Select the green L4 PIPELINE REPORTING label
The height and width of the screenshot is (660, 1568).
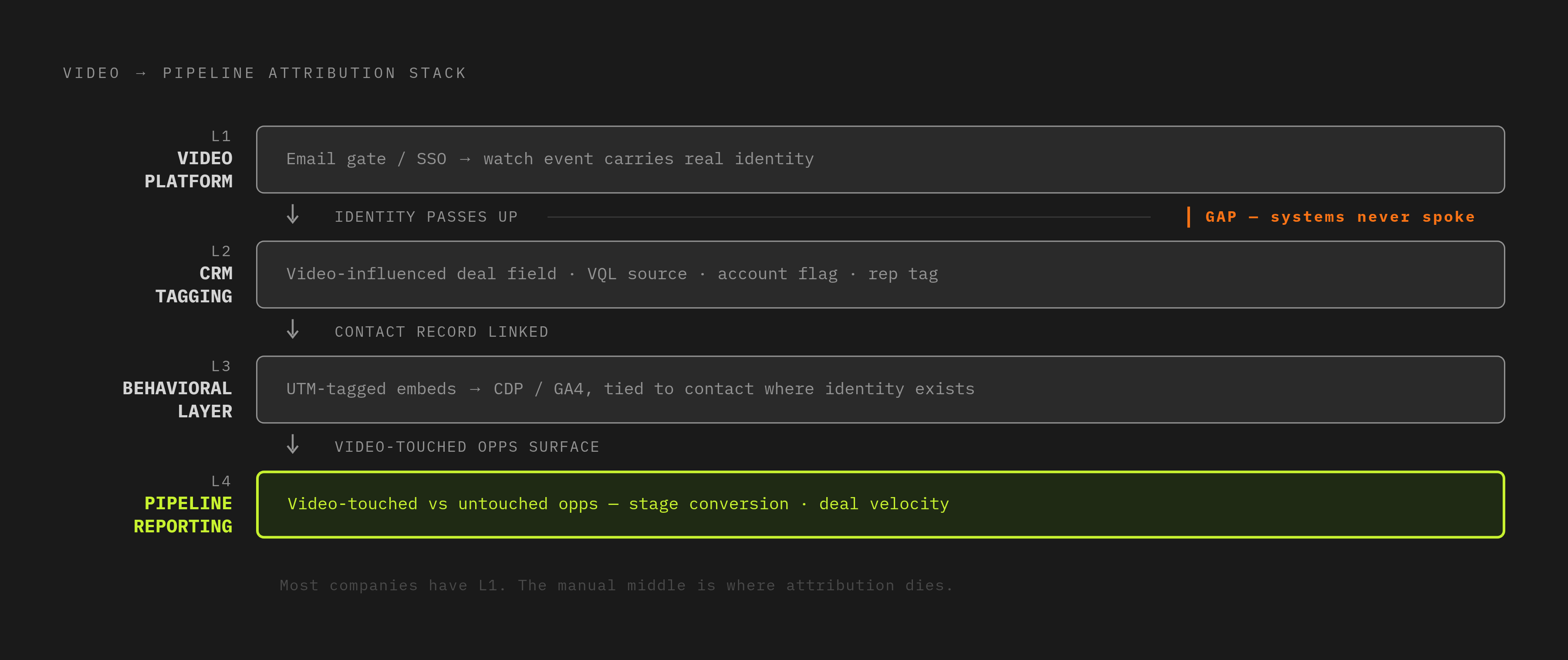[x=182, y=505]
